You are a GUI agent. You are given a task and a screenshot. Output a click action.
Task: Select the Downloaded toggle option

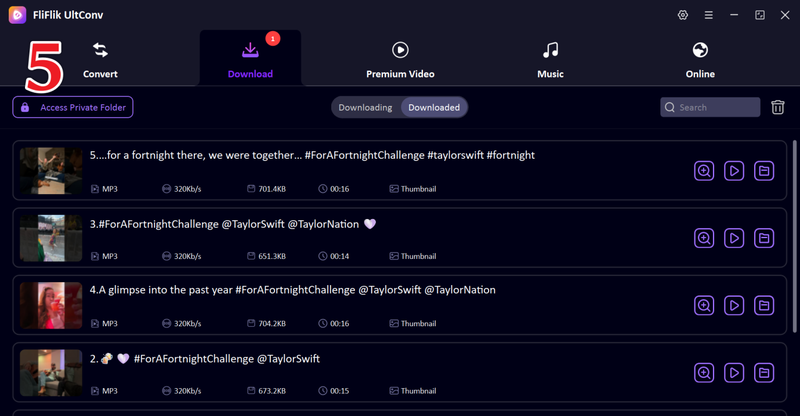click(434, 107)
